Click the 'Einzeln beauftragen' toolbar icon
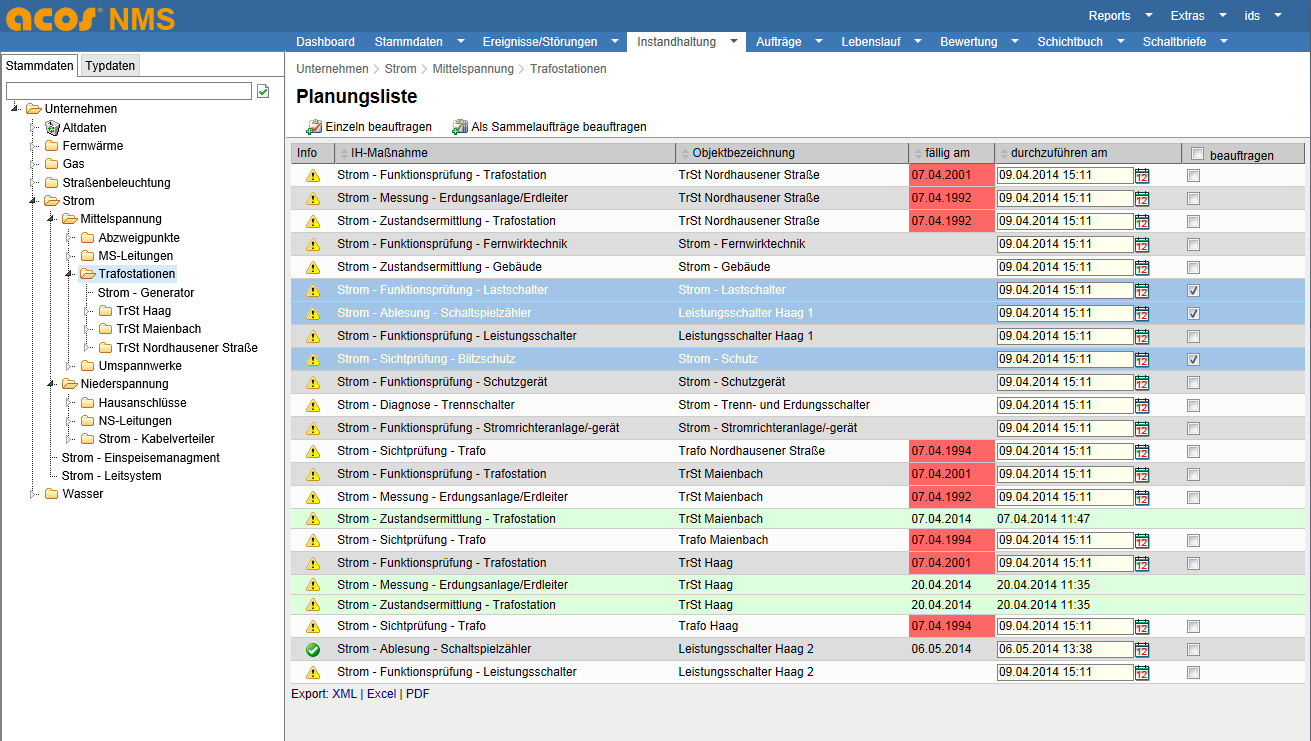Viewport: 1311px width, 741px height. [314, 127]
